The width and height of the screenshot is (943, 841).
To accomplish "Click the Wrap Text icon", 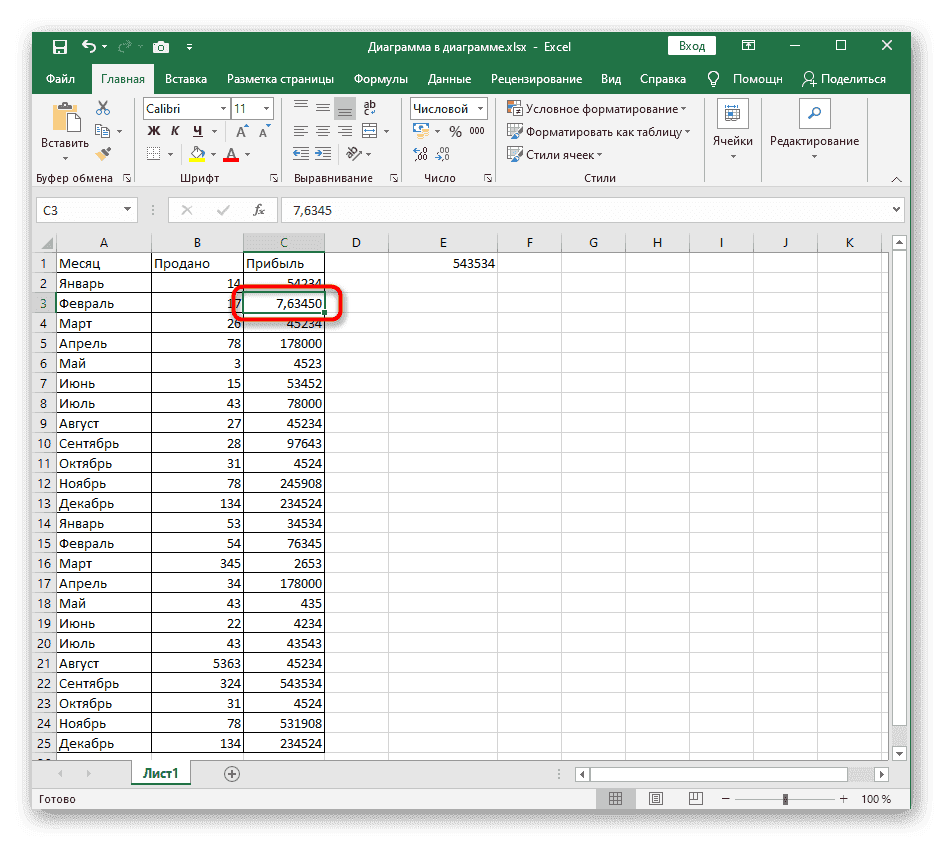I will tap(369, 108).
